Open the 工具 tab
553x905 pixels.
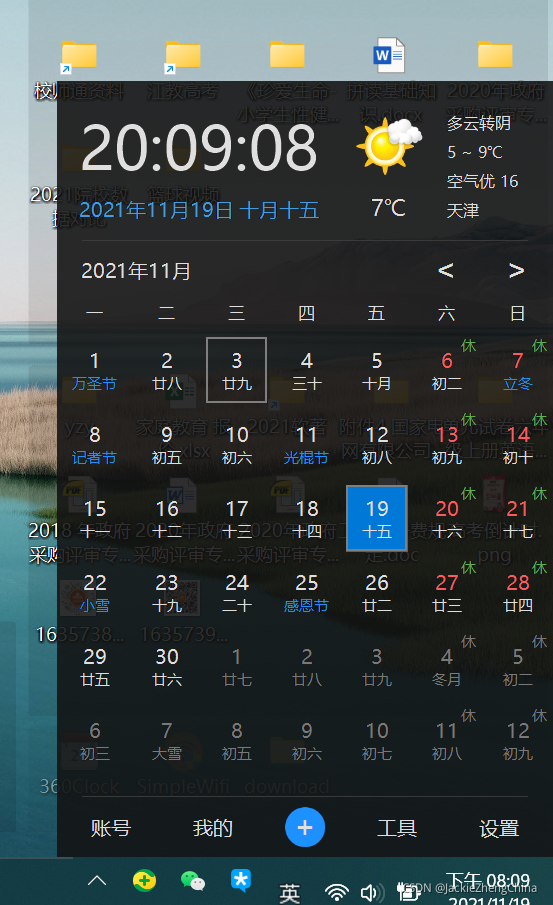pos(397,828)
